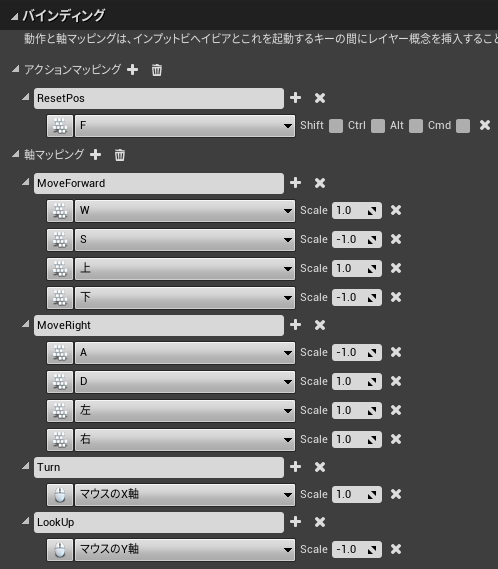
Task: Collapse the Turn entry
Action: pos(25,465)
